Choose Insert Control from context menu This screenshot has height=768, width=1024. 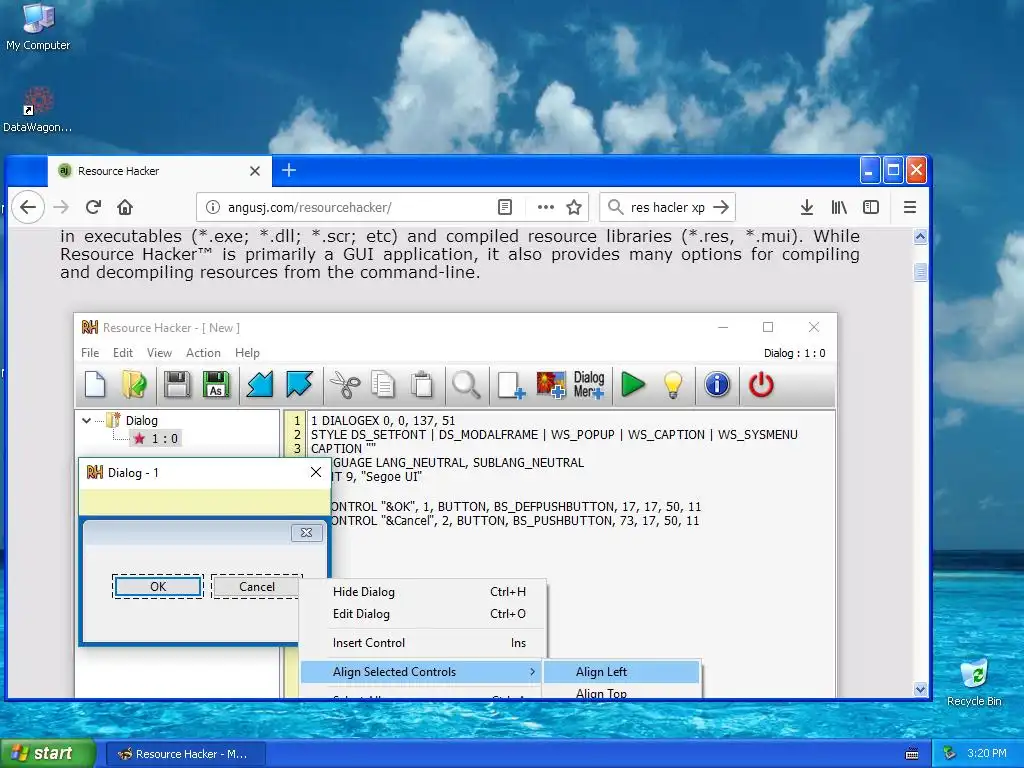coord(423,643)
